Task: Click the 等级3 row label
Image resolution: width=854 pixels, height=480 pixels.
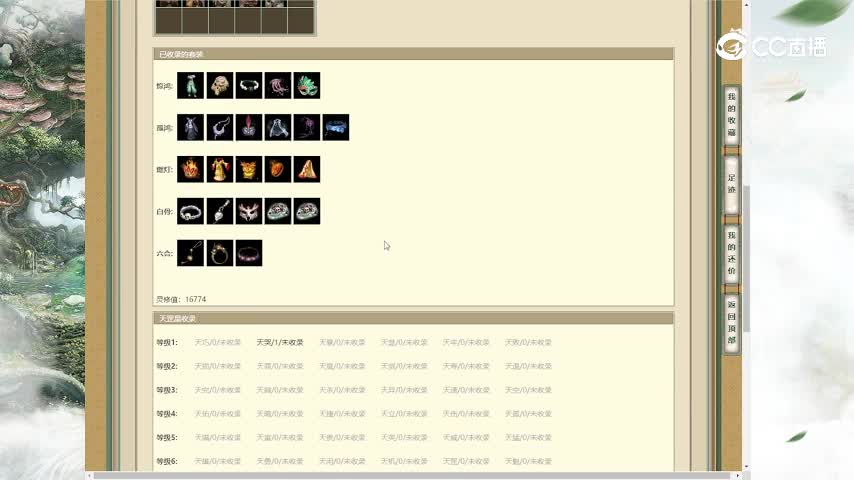Action: (167, 390)
